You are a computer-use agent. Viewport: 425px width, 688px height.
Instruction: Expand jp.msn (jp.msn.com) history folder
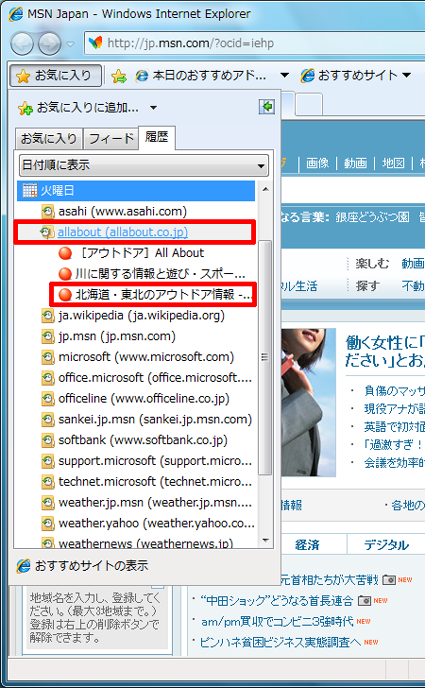(x=108, y=336)
